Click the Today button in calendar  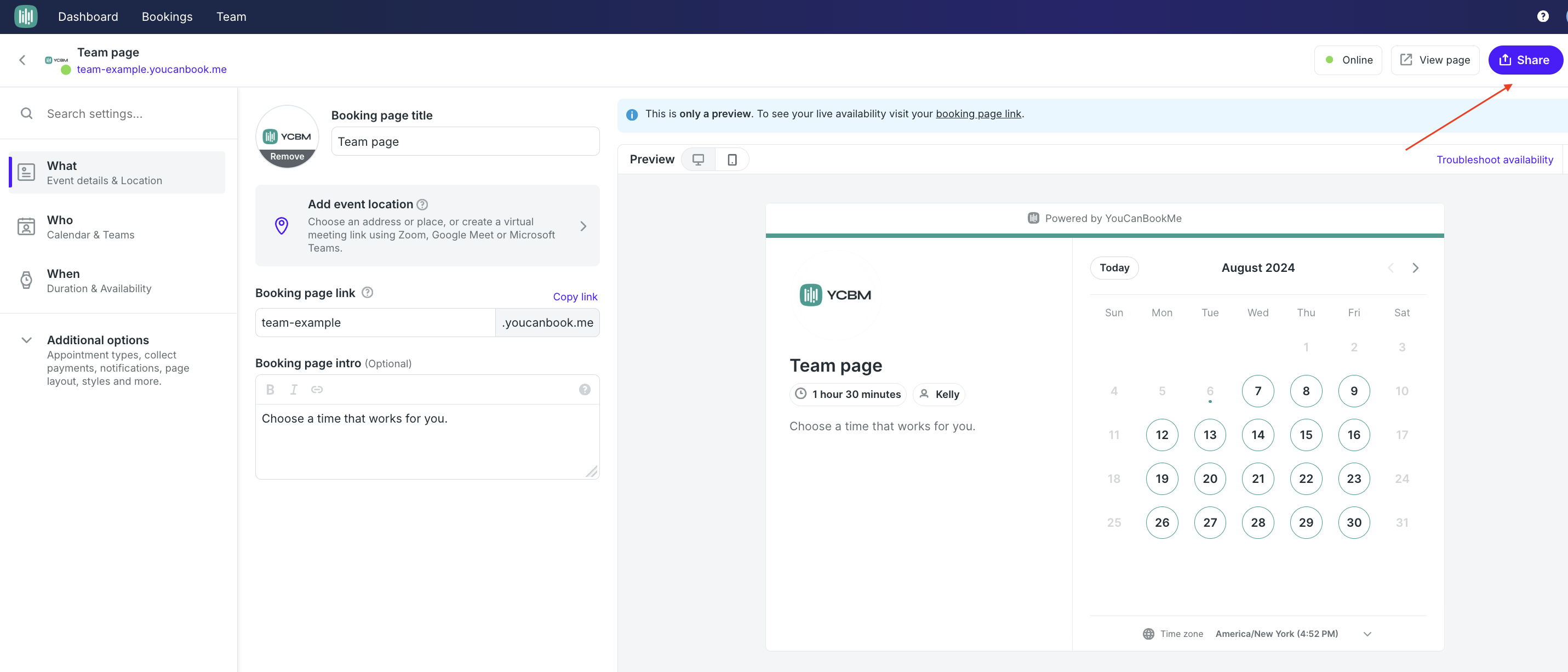tap(1114, 268)
